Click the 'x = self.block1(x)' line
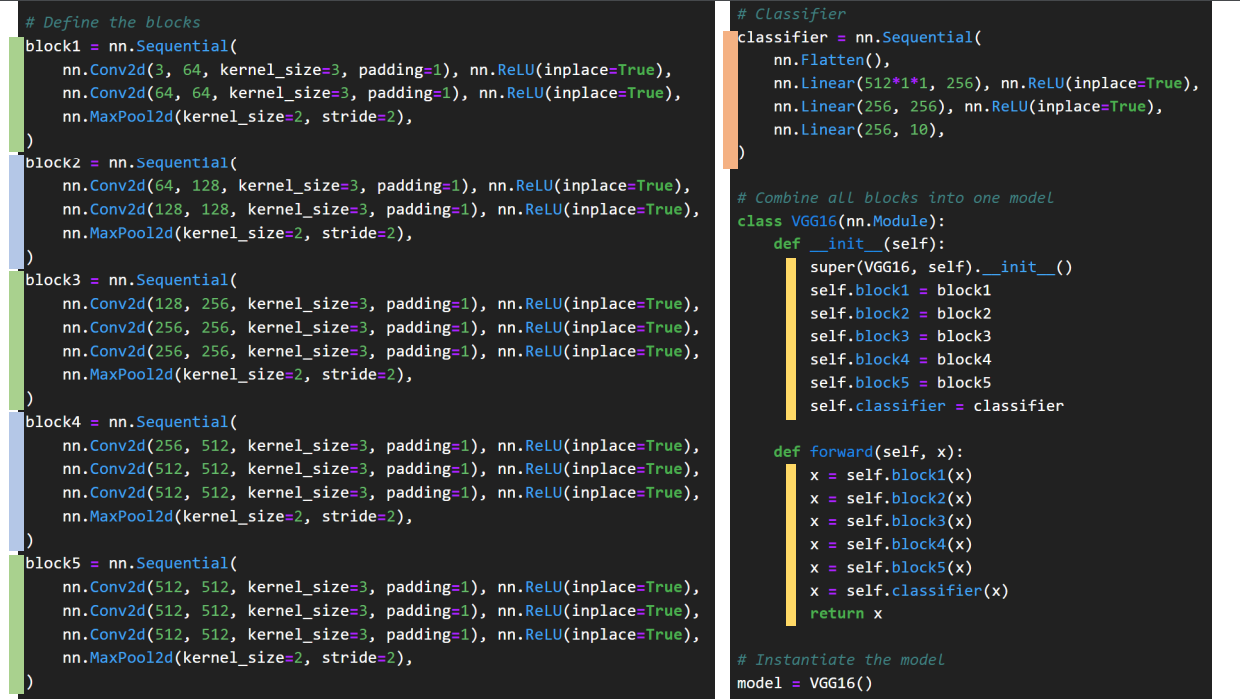 [x=891, y=475]
